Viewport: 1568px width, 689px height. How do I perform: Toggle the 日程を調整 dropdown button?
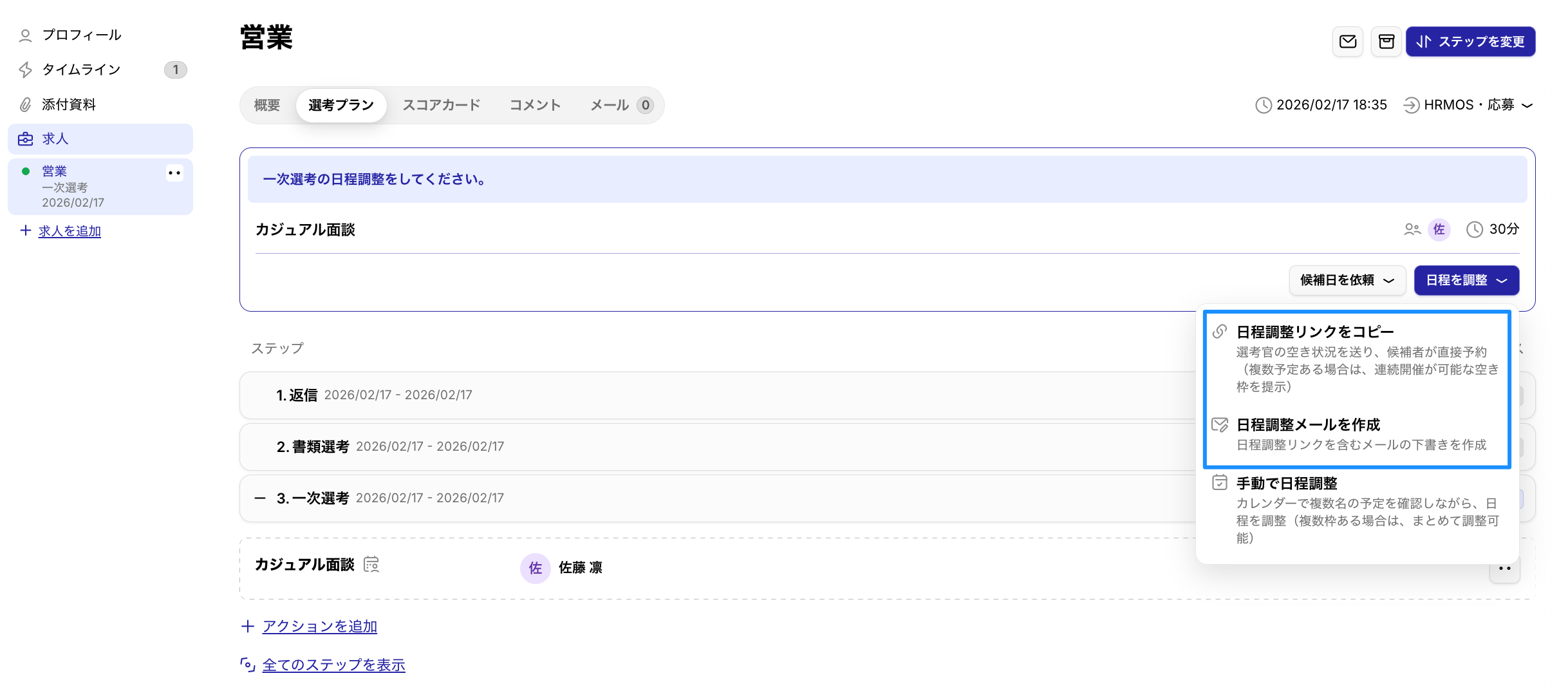point(1466,280)
